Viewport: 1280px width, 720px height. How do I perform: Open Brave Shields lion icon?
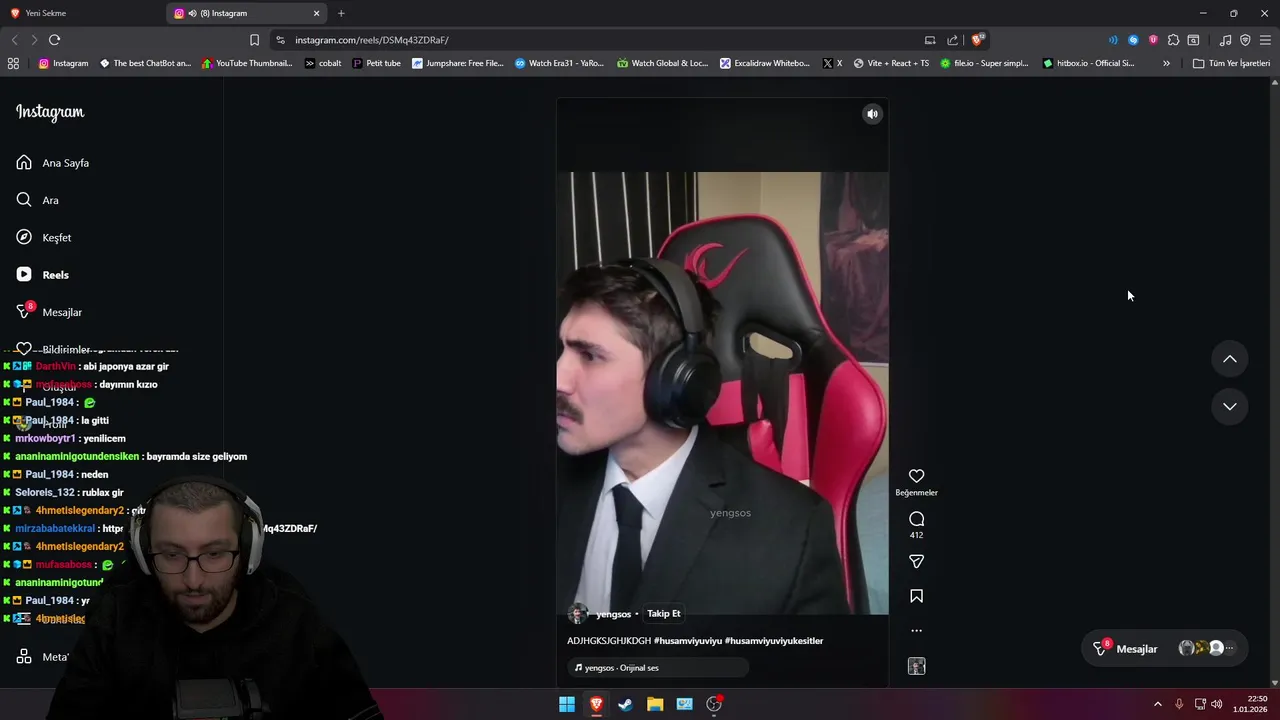978,40
